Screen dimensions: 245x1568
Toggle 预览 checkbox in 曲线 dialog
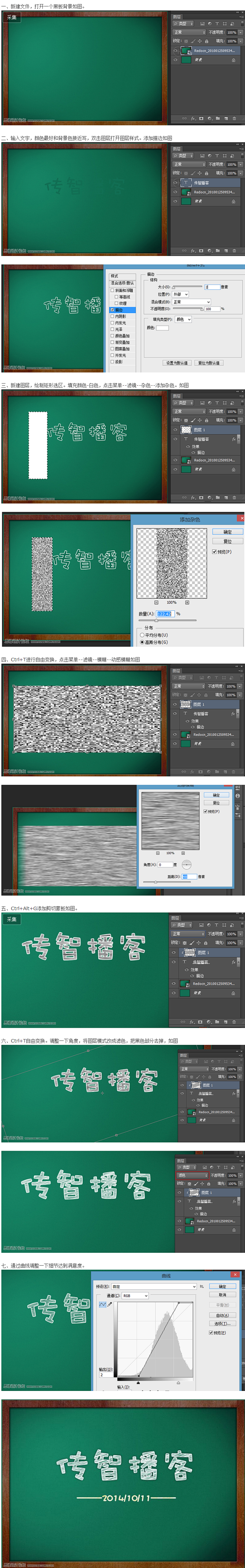tap(211, 1333)
